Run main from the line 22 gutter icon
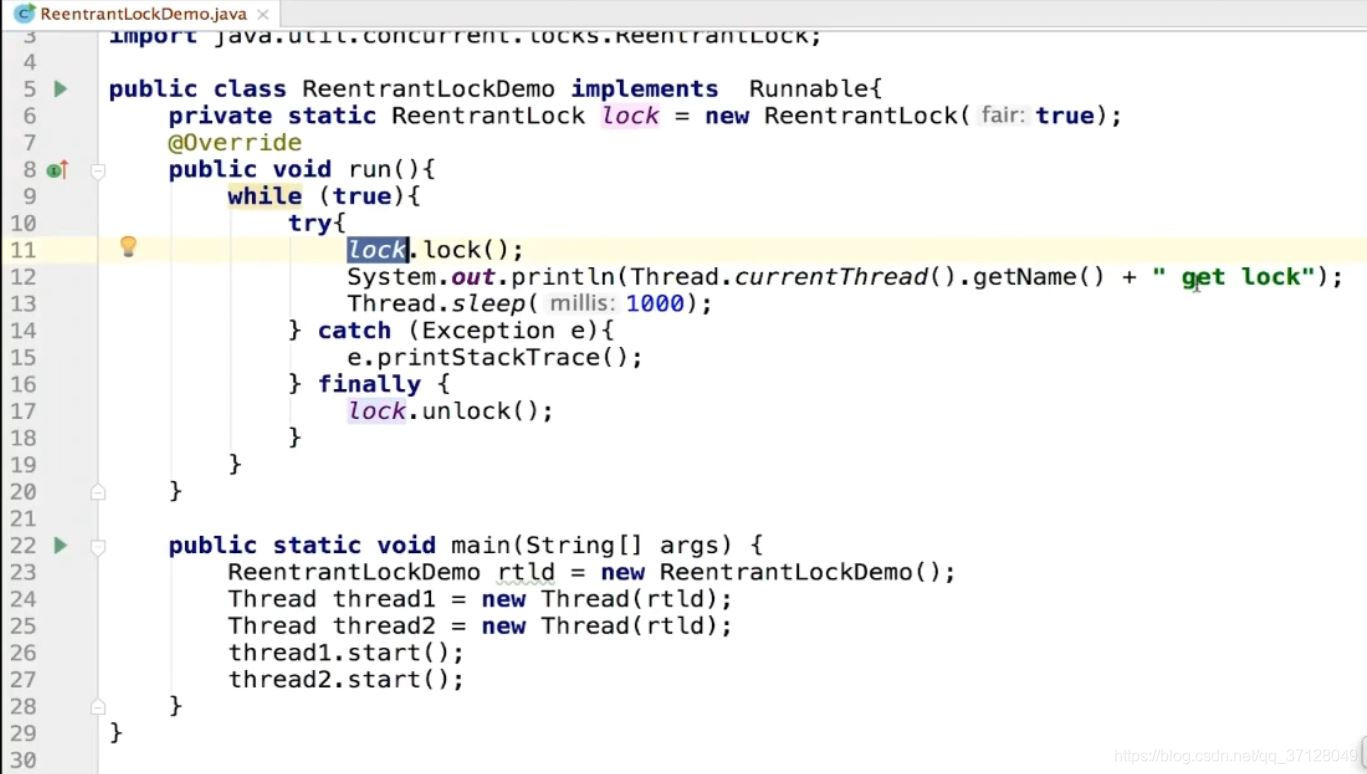The width and height of the screenshot is (1367, 774). coord(60,545)
